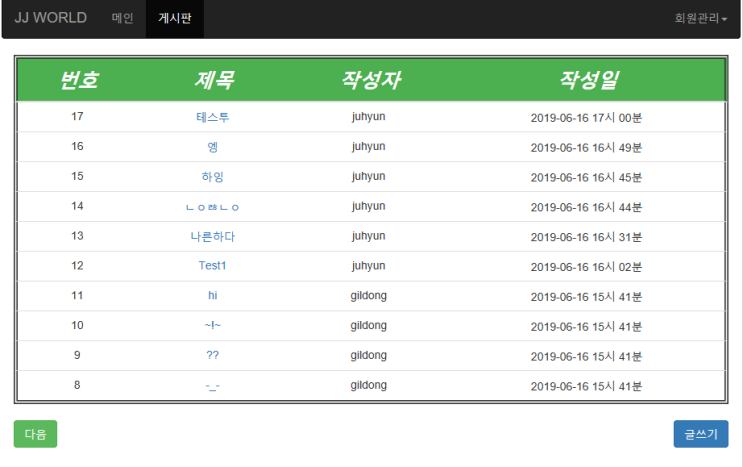Image resolution: width=743 pixels, height=467 pixels.
Task: Click date 2019-06-16 16시 31분
Action: tap(586, 237)
